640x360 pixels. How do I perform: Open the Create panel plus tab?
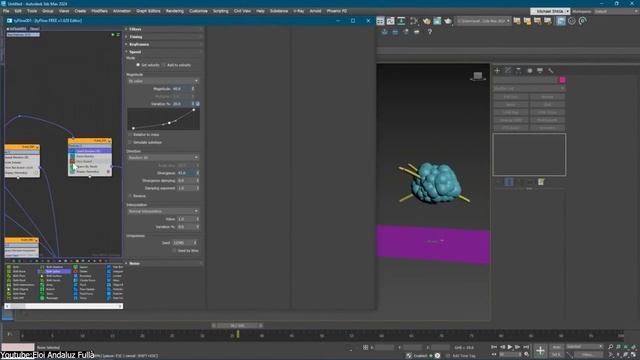[x=497, y=71]
